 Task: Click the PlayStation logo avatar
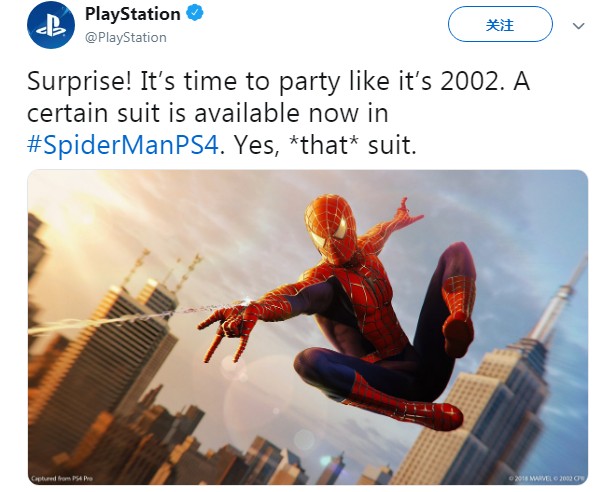coord(50,24)
